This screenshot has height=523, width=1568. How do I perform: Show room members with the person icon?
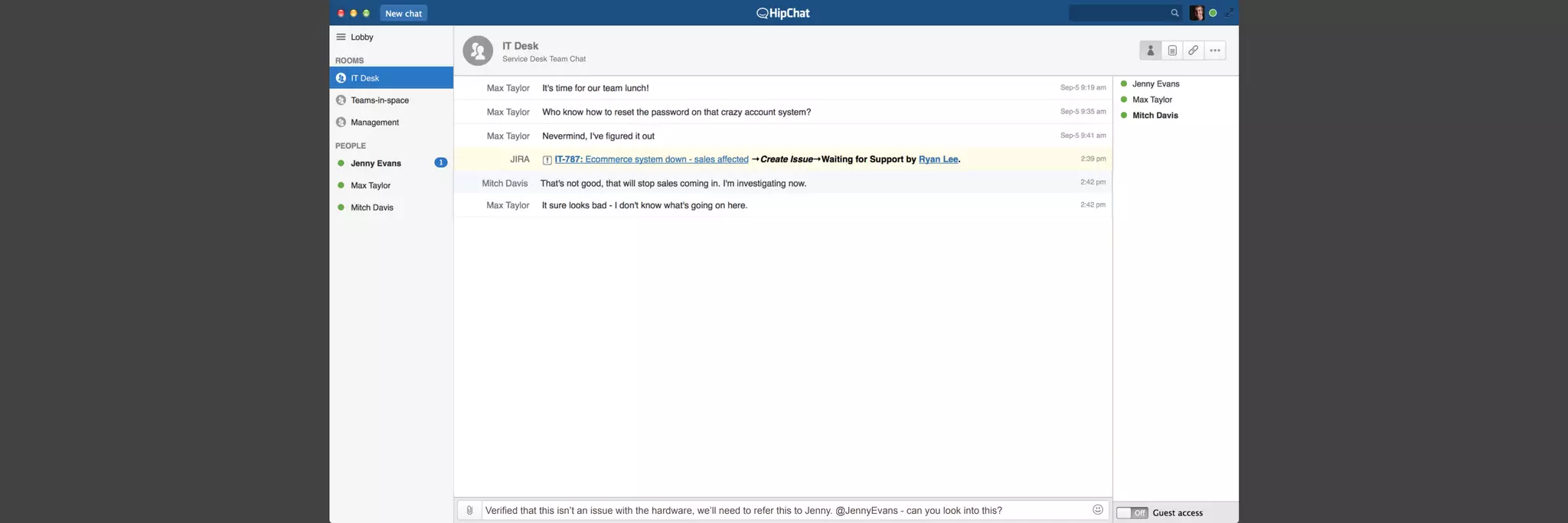coord(1150,51)
